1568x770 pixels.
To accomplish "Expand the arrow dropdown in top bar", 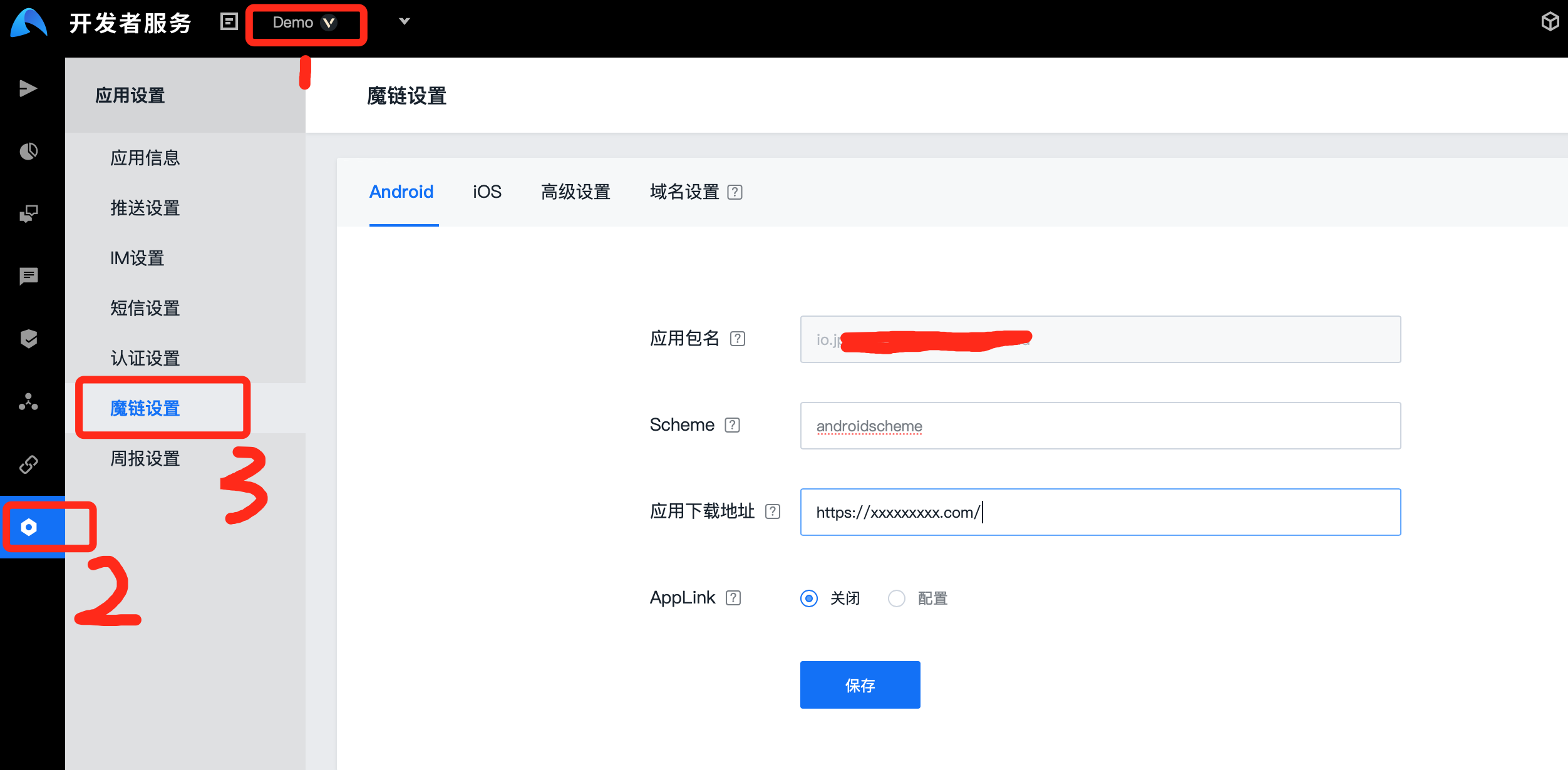I will tap(405, 22).
